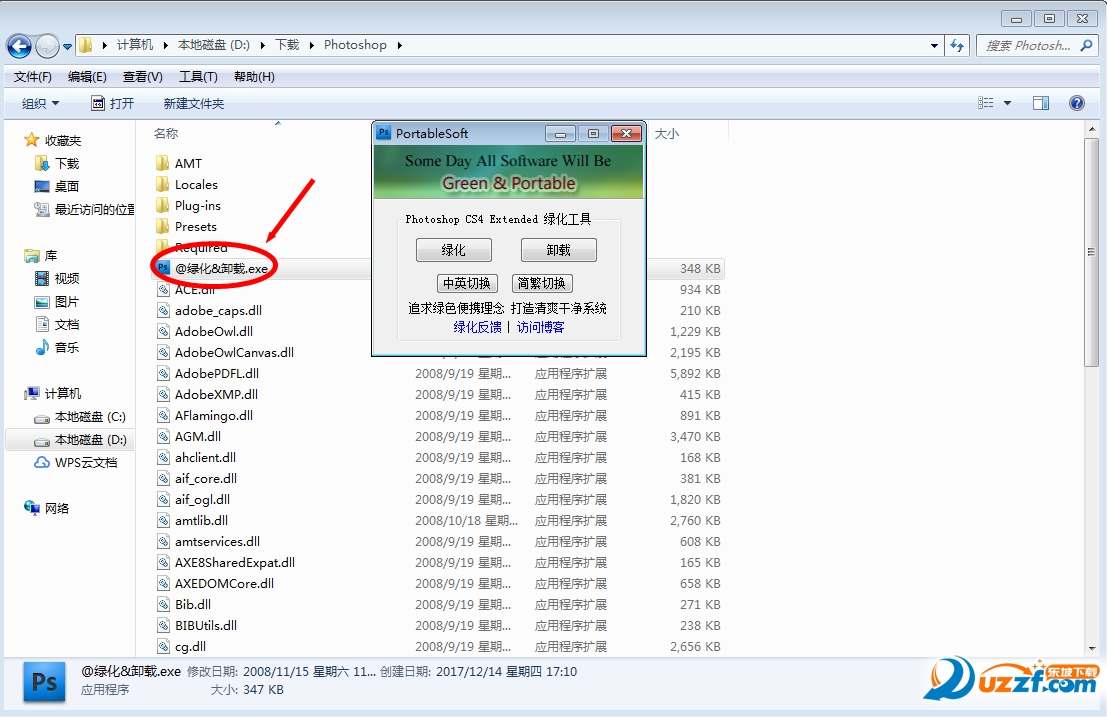
Task: Select the Locales folder
Action: [187, 185]
